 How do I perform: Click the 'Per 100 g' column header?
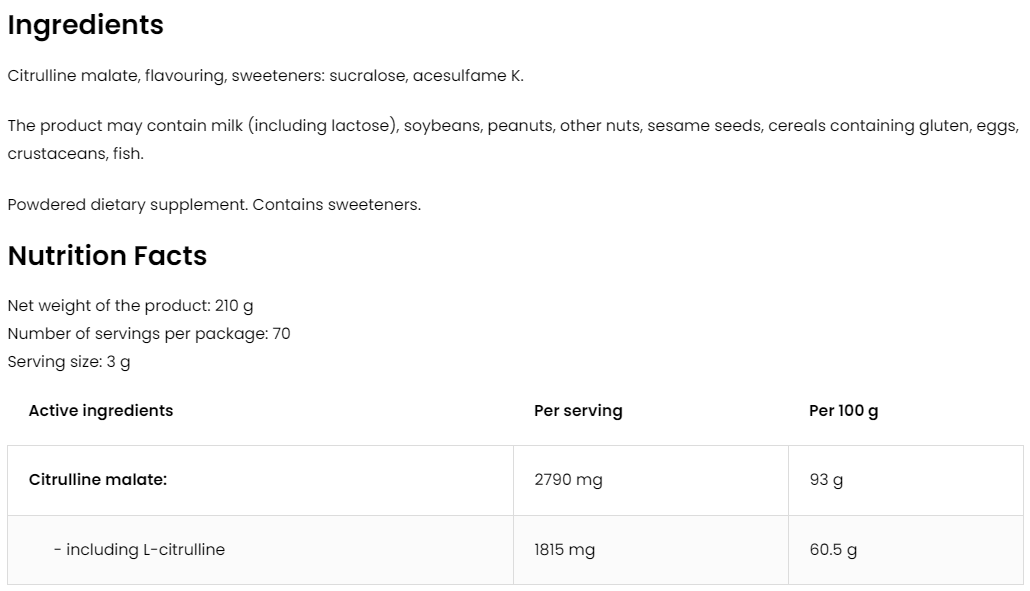[x=843, y=411]
